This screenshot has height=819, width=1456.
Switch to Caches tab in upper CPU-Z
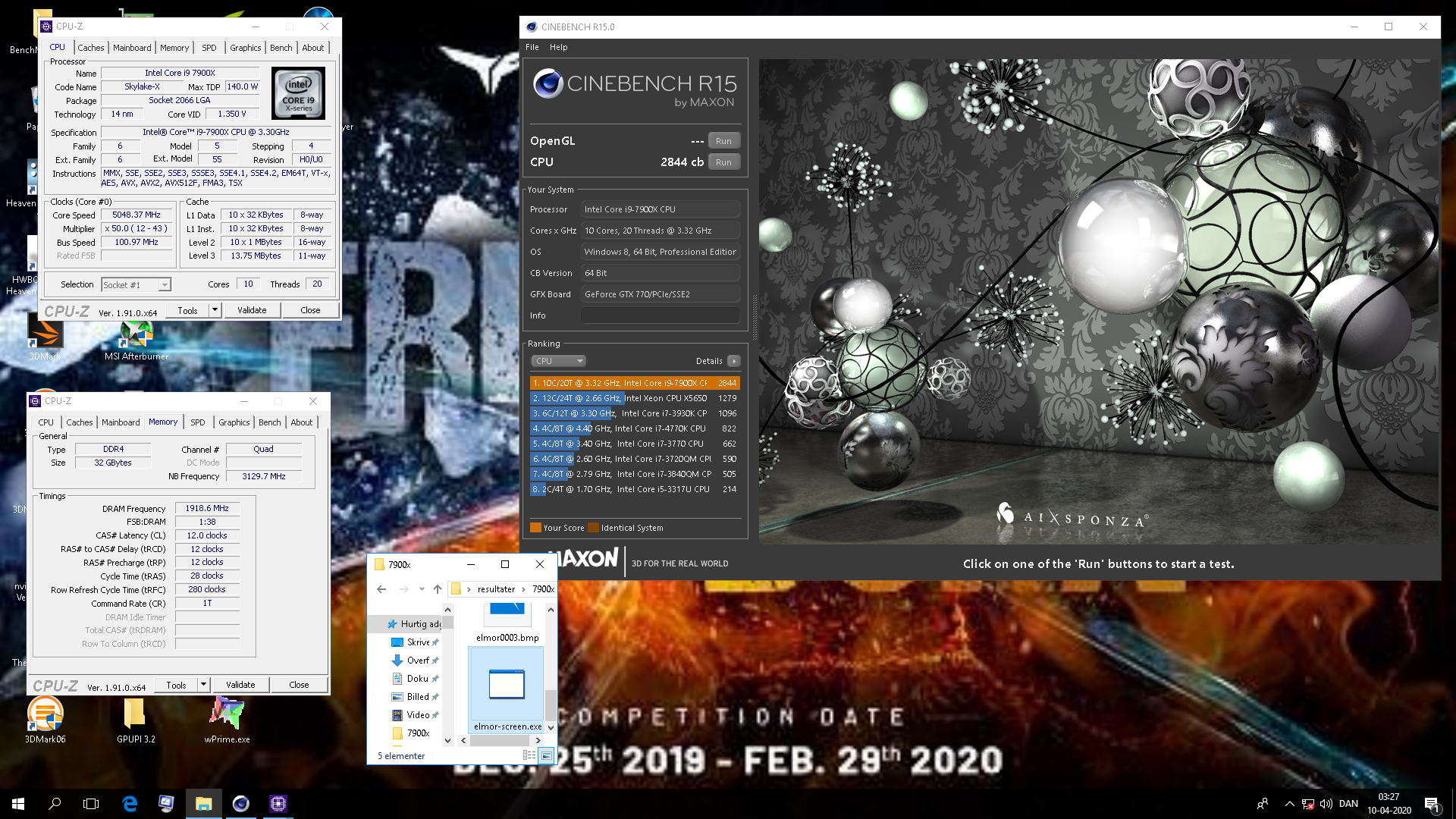click(91, 48)
